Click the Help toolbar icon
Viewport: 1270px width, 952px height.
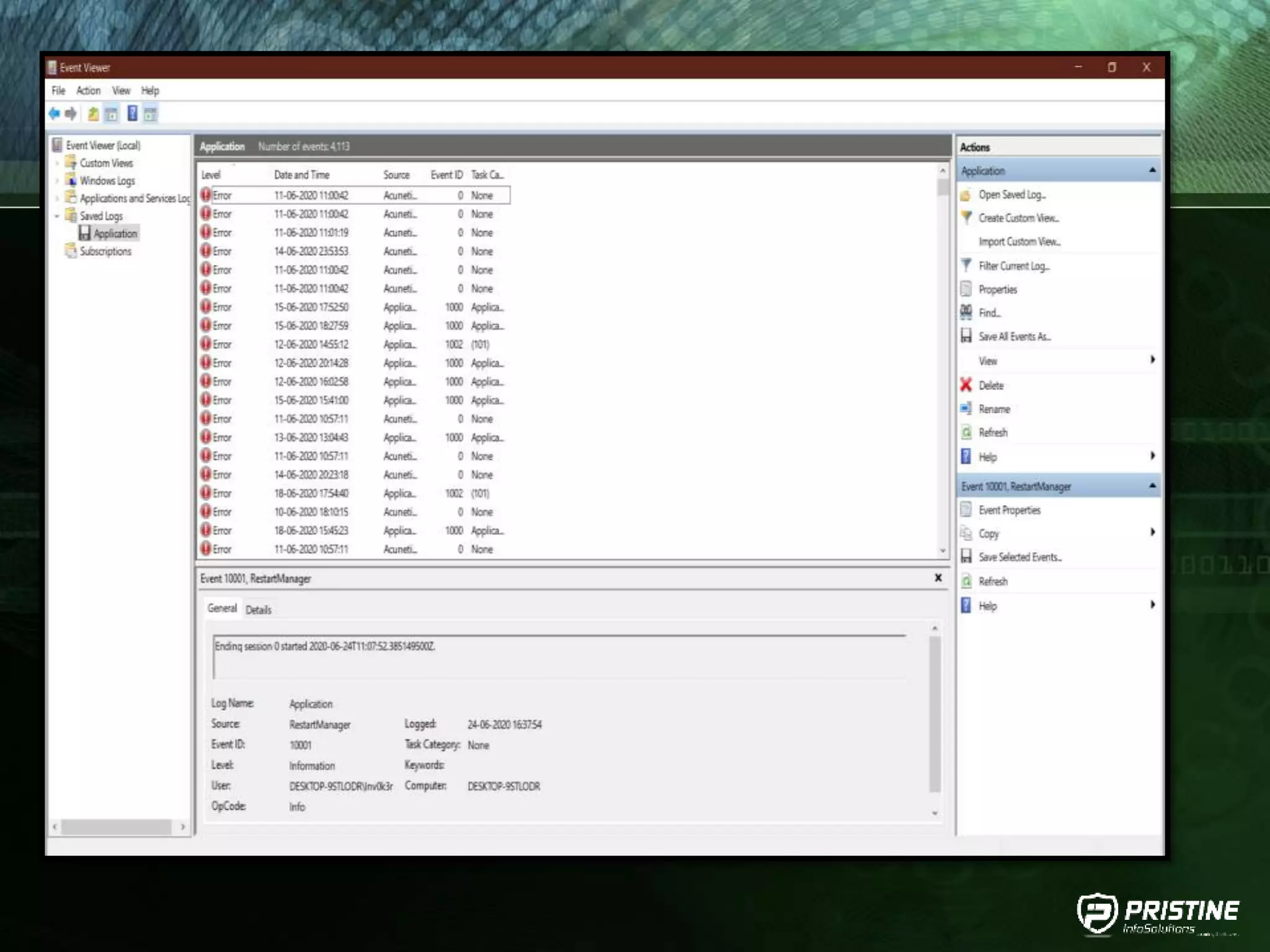tap(132, 113)
